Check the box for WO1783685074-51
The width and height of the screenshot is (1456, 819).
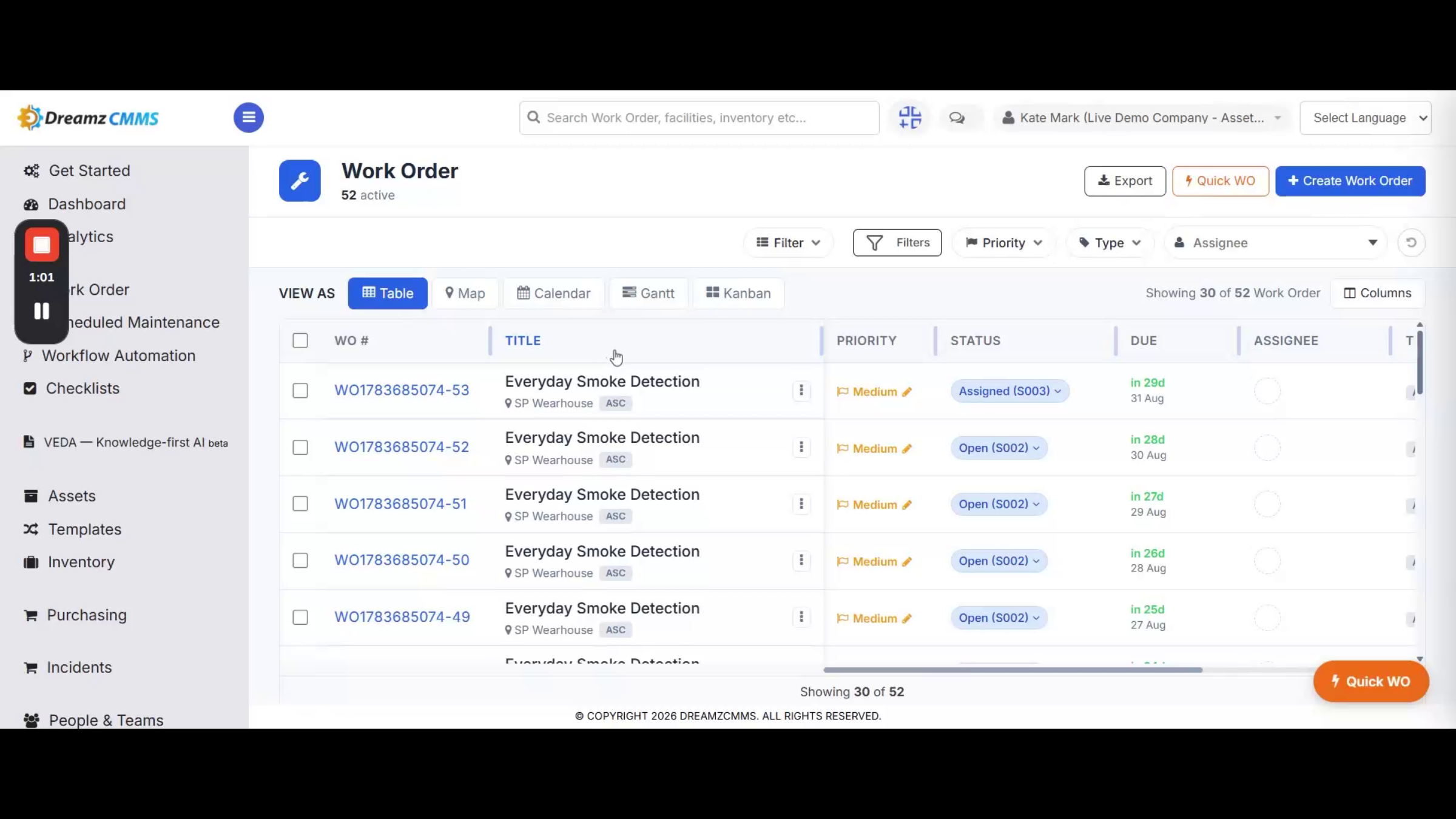(x=300, y=504)
